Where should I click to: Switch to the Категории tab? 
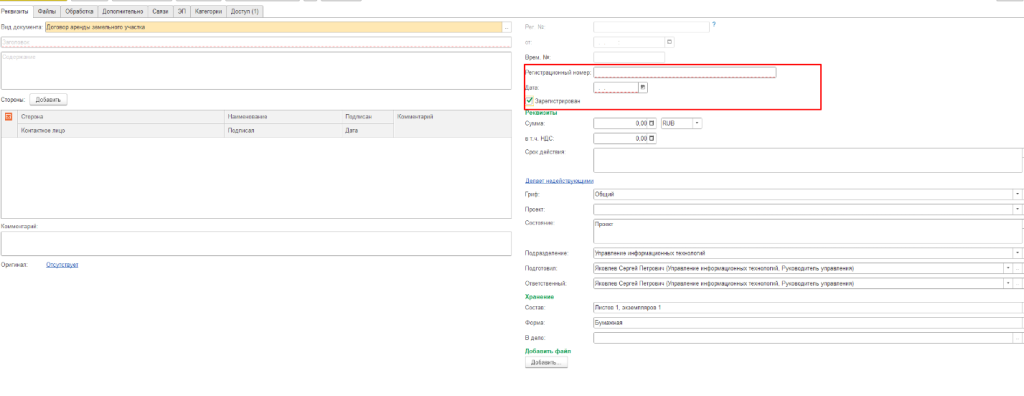point(208,11)
